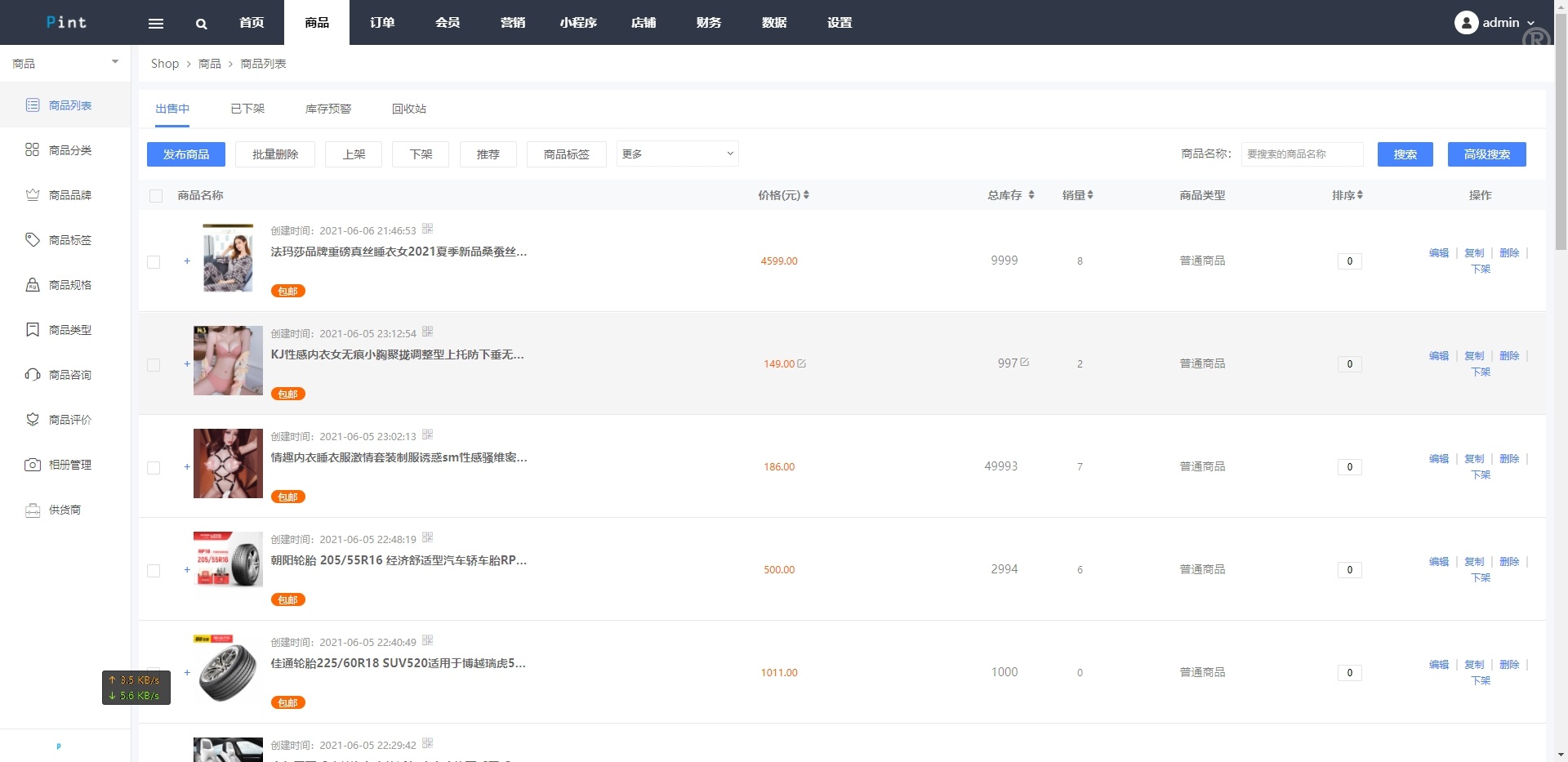Screen dimensions: 1568x762
Task: Click 编辑 on the 佳通轮胎 product row
Action: tap(1437, 664)
